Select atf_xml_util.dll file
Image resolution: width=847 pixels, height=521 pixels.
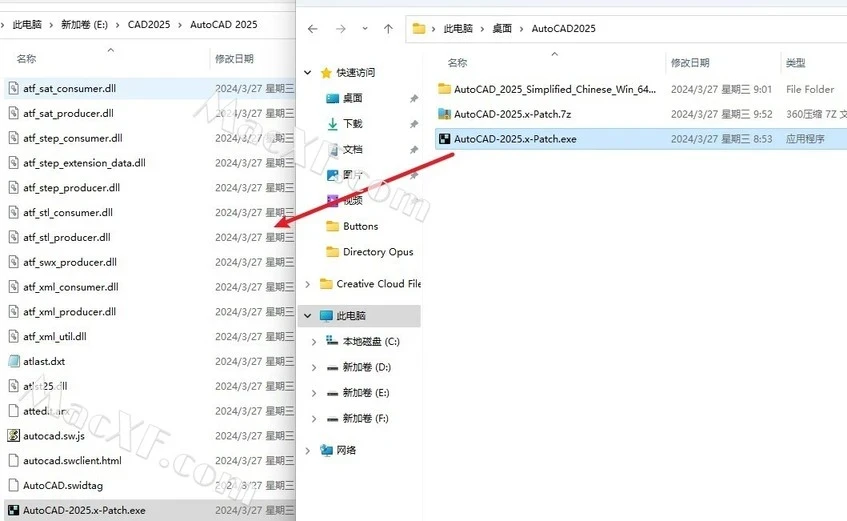55,336
